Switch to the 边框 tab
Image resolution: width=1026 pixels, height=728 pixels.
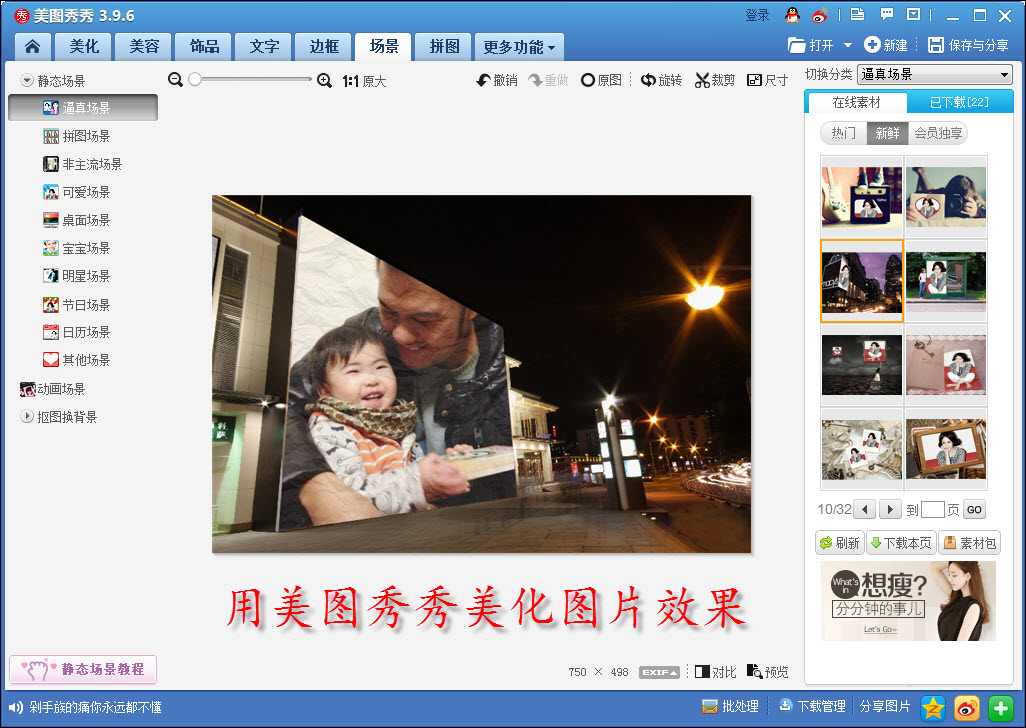tap(324, 46)
